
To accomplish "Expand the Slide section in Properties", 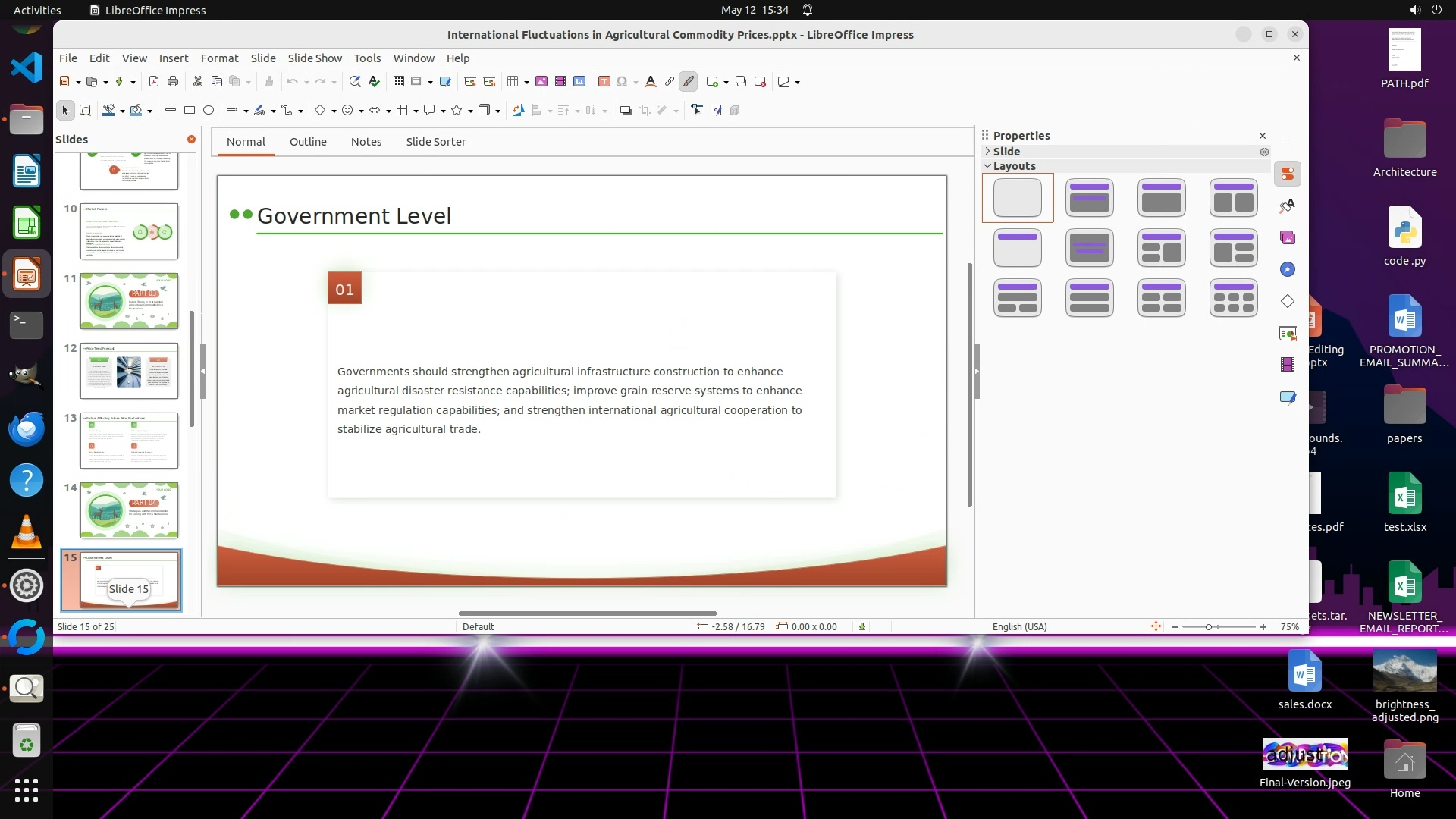I will pos(1006,152).
